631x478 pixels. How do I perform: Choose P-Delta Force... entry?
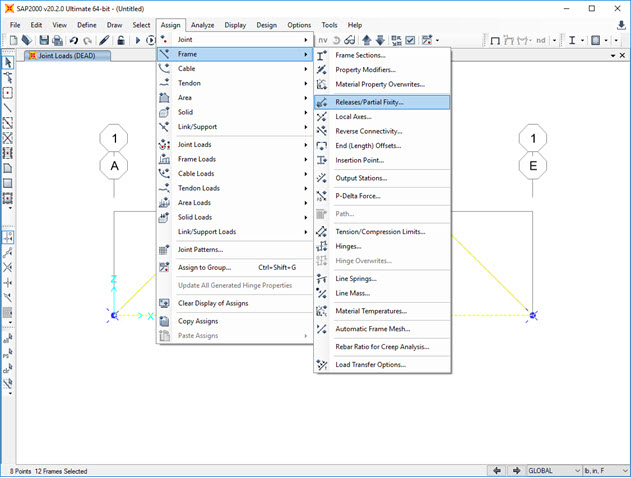point(382,196)
